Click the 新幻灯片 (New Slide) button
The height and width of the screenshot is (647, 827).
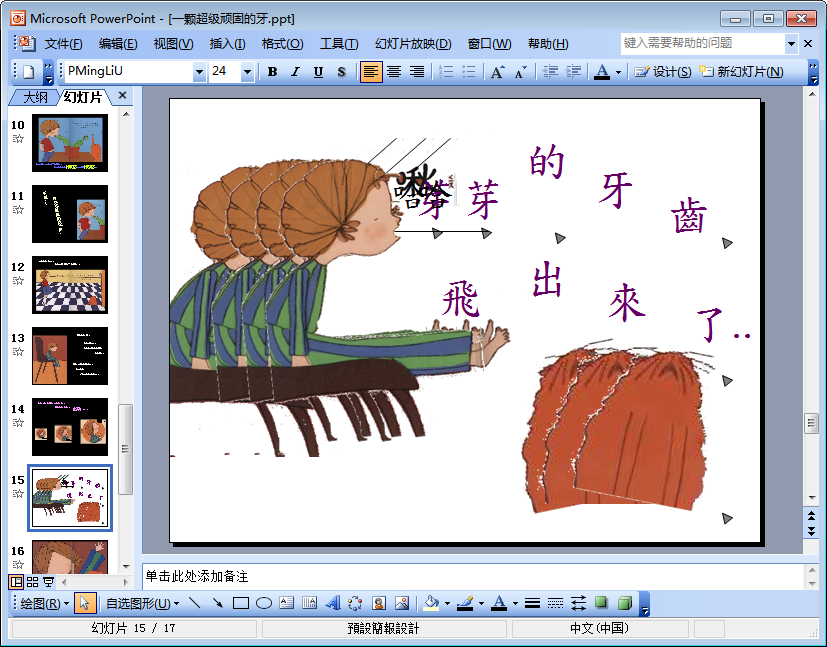(742, 72)
